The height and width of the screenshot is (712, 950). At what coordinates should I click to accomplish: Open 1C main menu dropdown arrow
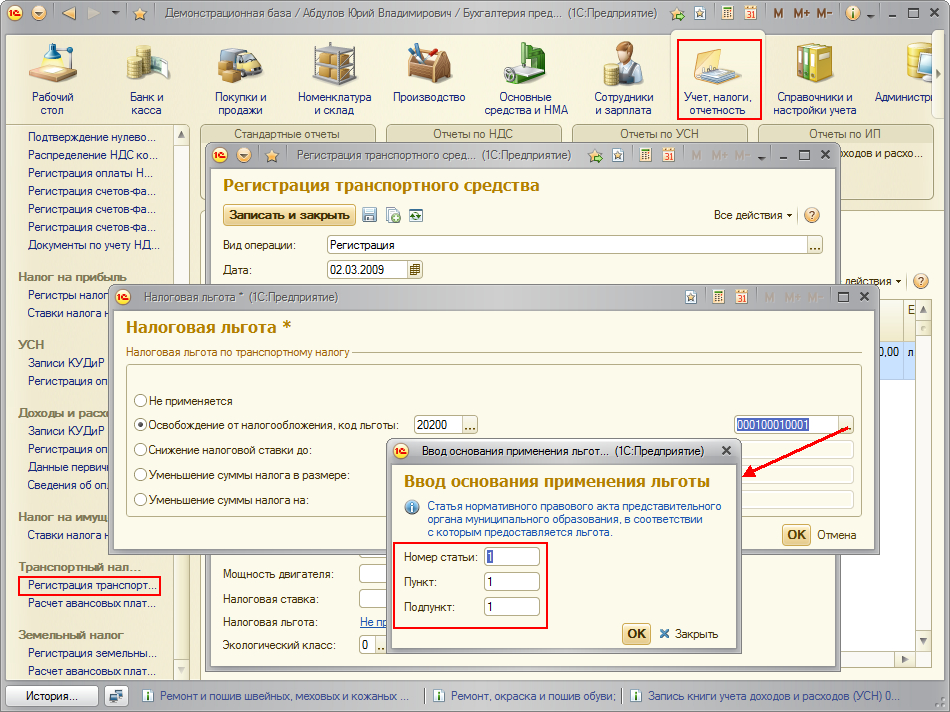39,13
